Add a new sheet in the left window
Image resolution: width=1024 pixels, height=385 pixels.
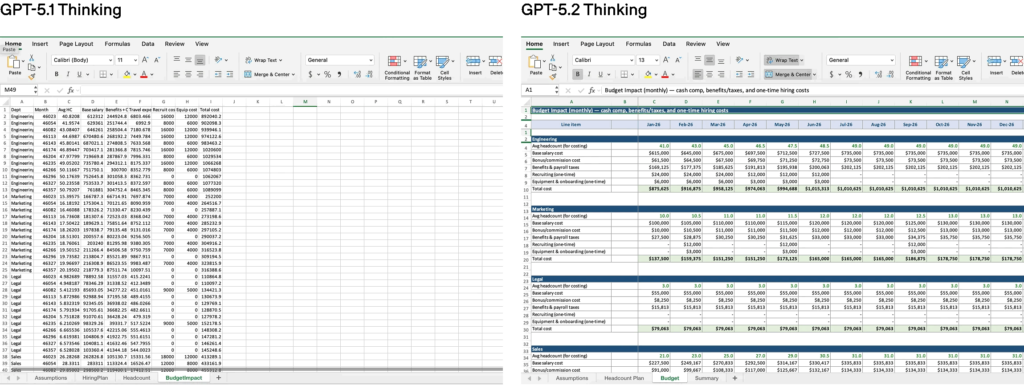[x=218, y=378]
